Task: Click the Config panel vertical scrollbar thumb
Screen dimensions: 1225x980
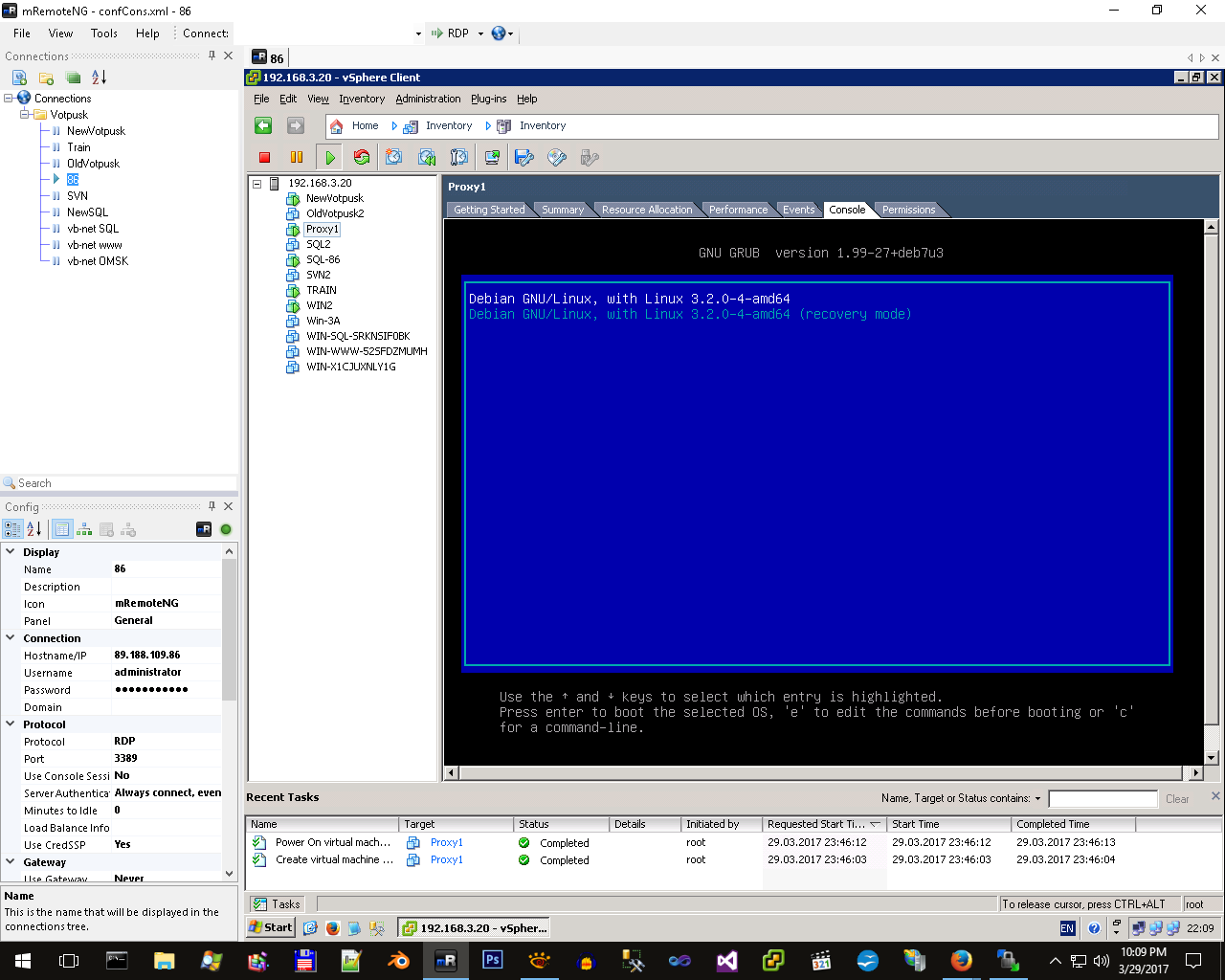Action: [229, 630]
